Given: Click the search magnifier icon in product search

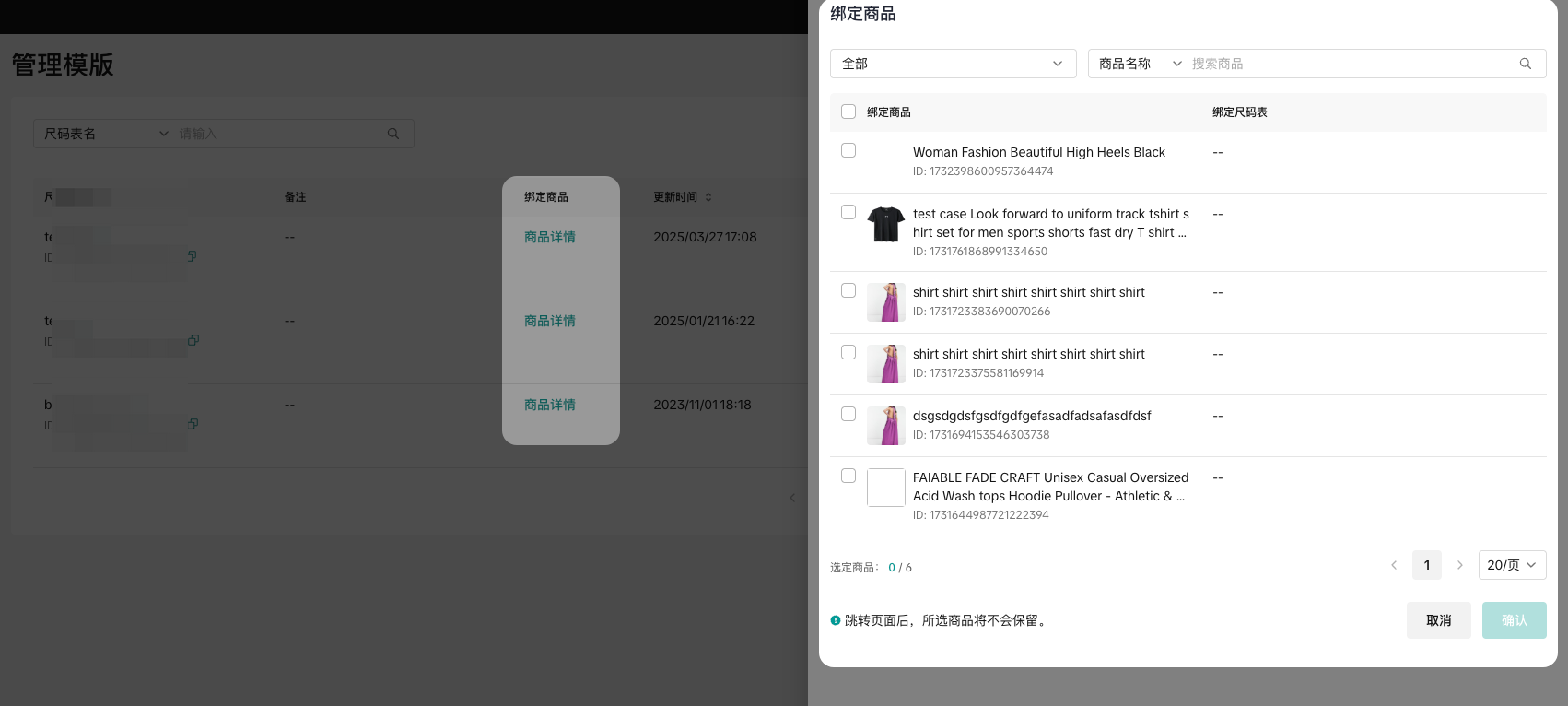Looking at the screenshot, I should tap(1525, 64).
